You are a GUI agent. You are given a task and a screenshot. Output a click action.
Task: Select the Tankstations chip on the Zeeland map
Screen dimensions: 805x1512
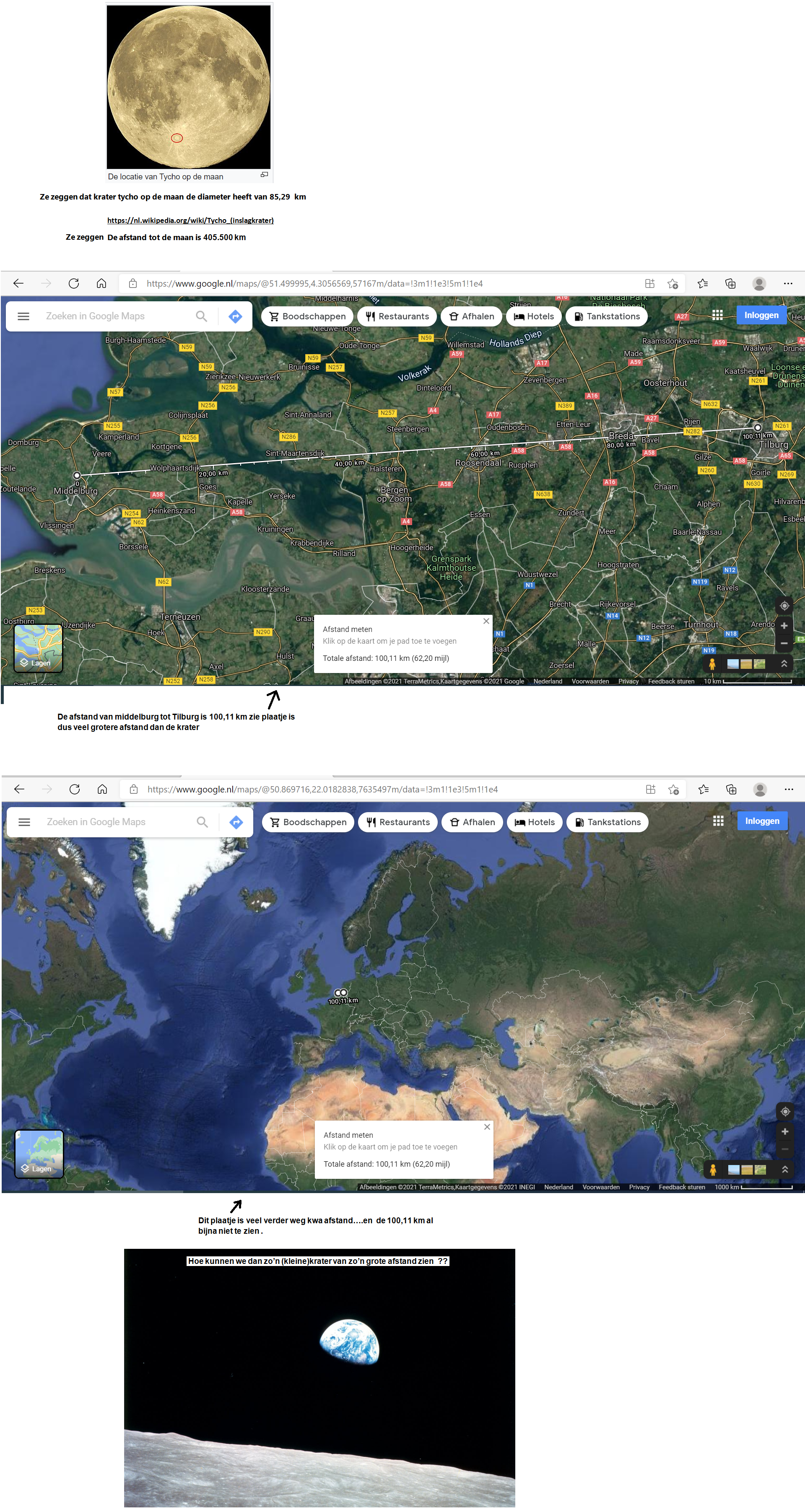coord(607,316)
